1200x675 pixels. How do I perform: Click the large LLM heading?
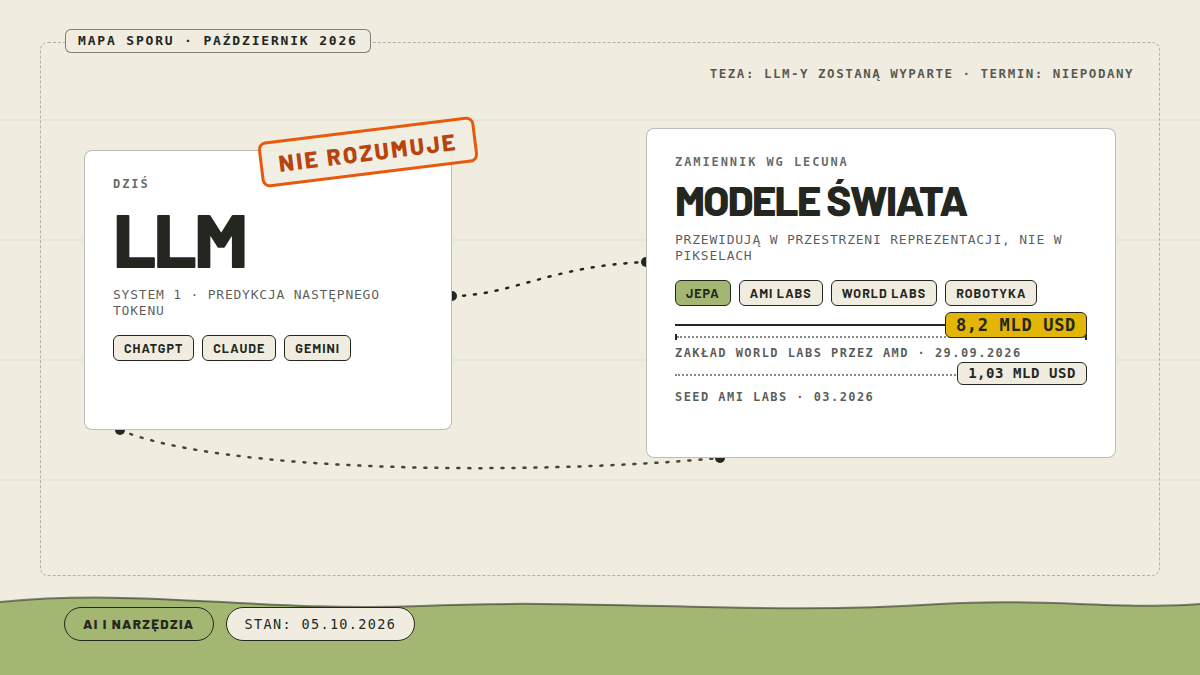(x=180, y=241)
